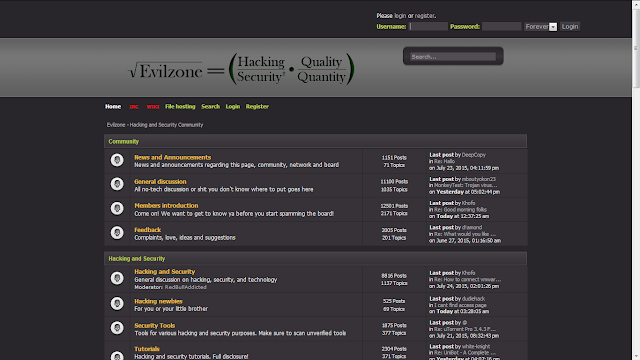Open the Hacking and Security category header
The height and width of the screenshot is (360, 640).
click(x=137, y=259)
